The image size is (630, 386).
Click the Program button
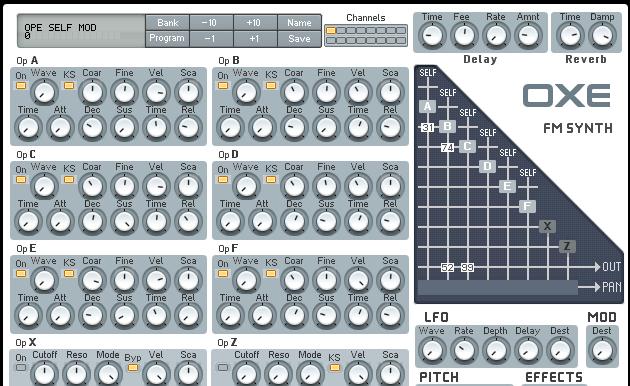click(167, 39)
